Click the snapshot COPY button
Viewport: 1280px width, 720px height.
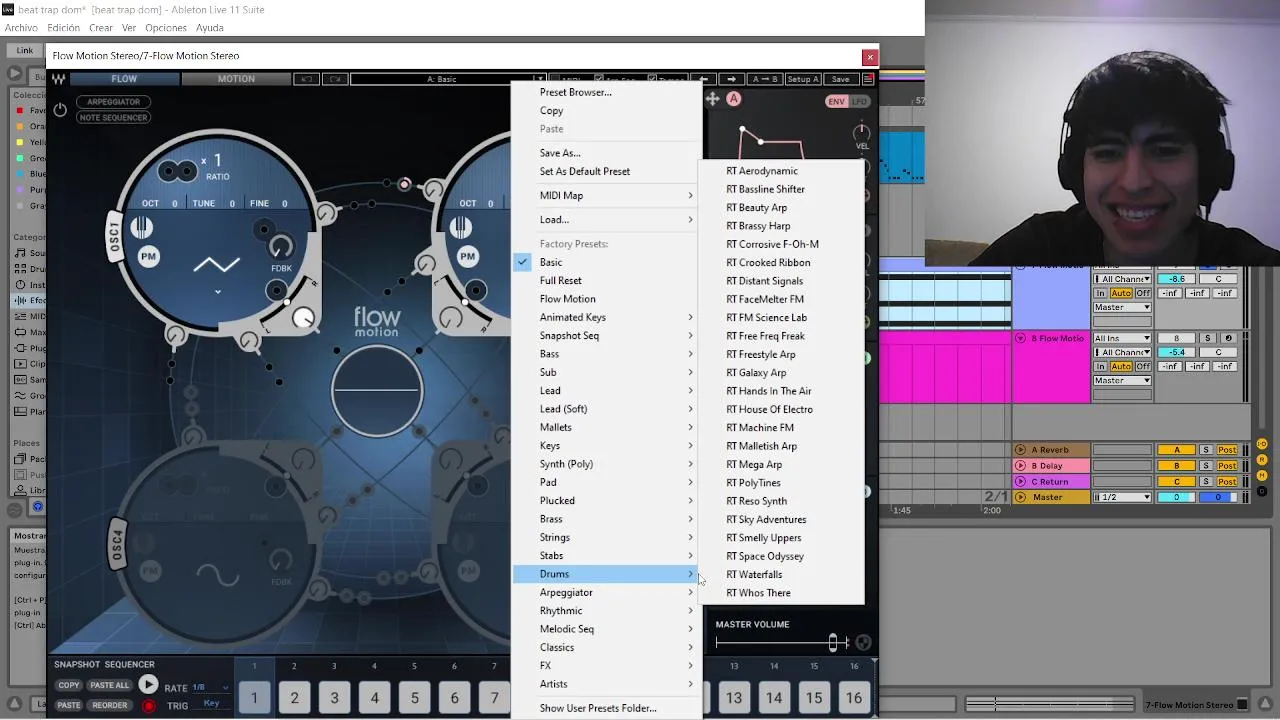click(x=69, y=685)
